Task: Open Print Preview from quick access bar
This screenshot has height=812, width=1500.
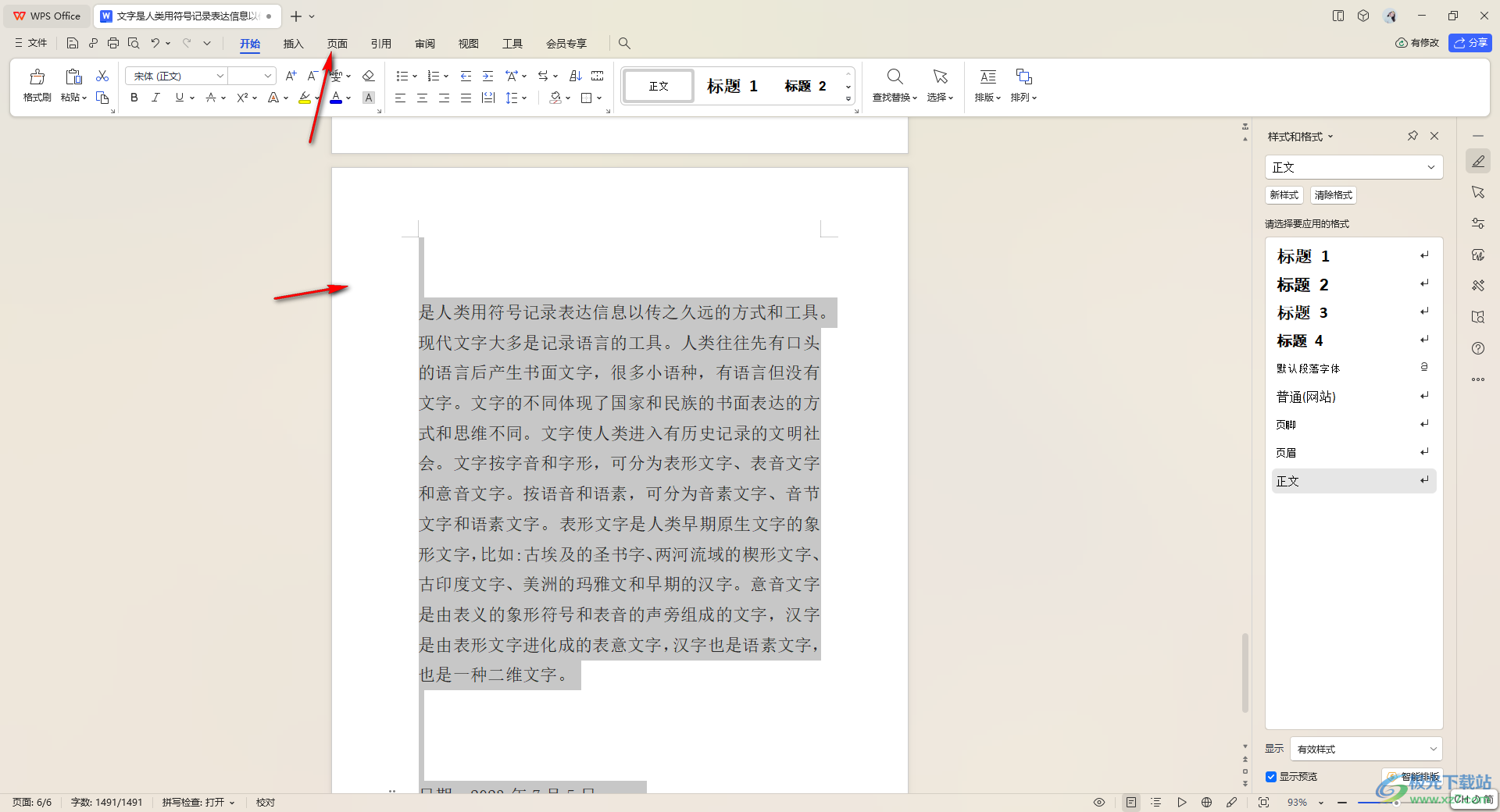Action: point(134,43)
